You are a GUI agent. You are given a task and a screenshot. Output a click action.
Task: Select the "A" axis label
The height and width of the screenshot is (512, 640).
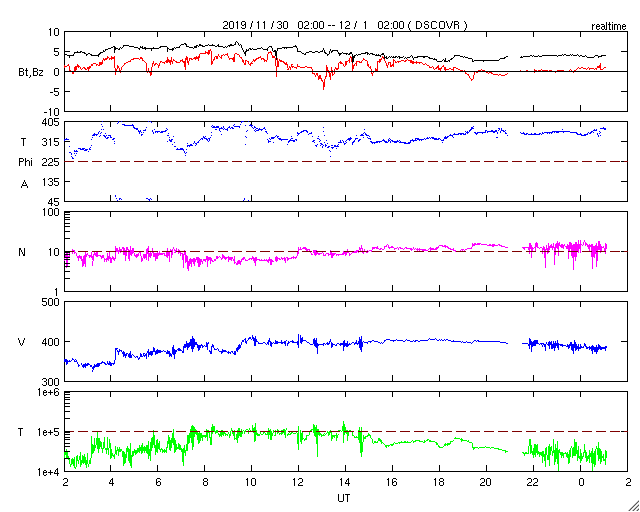[x=24, y=185]
